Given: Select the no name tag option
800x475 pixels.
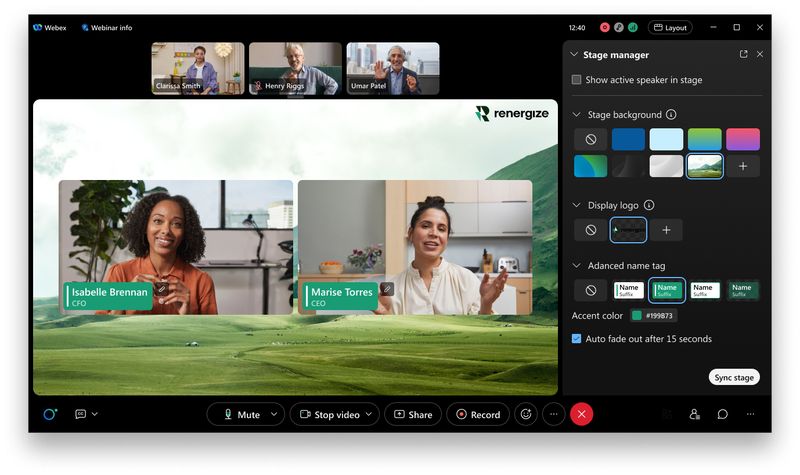Looking at the screenshot, I should (591, 291).
